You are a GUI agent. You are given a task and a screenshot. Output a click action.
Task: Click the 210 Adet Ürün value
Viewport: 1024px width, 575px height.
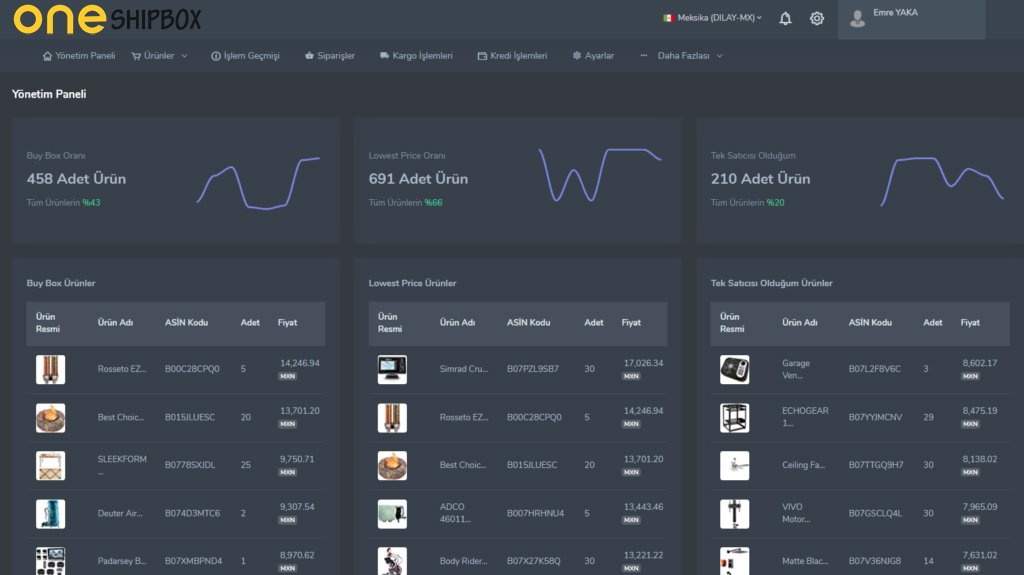pos(760,179)
